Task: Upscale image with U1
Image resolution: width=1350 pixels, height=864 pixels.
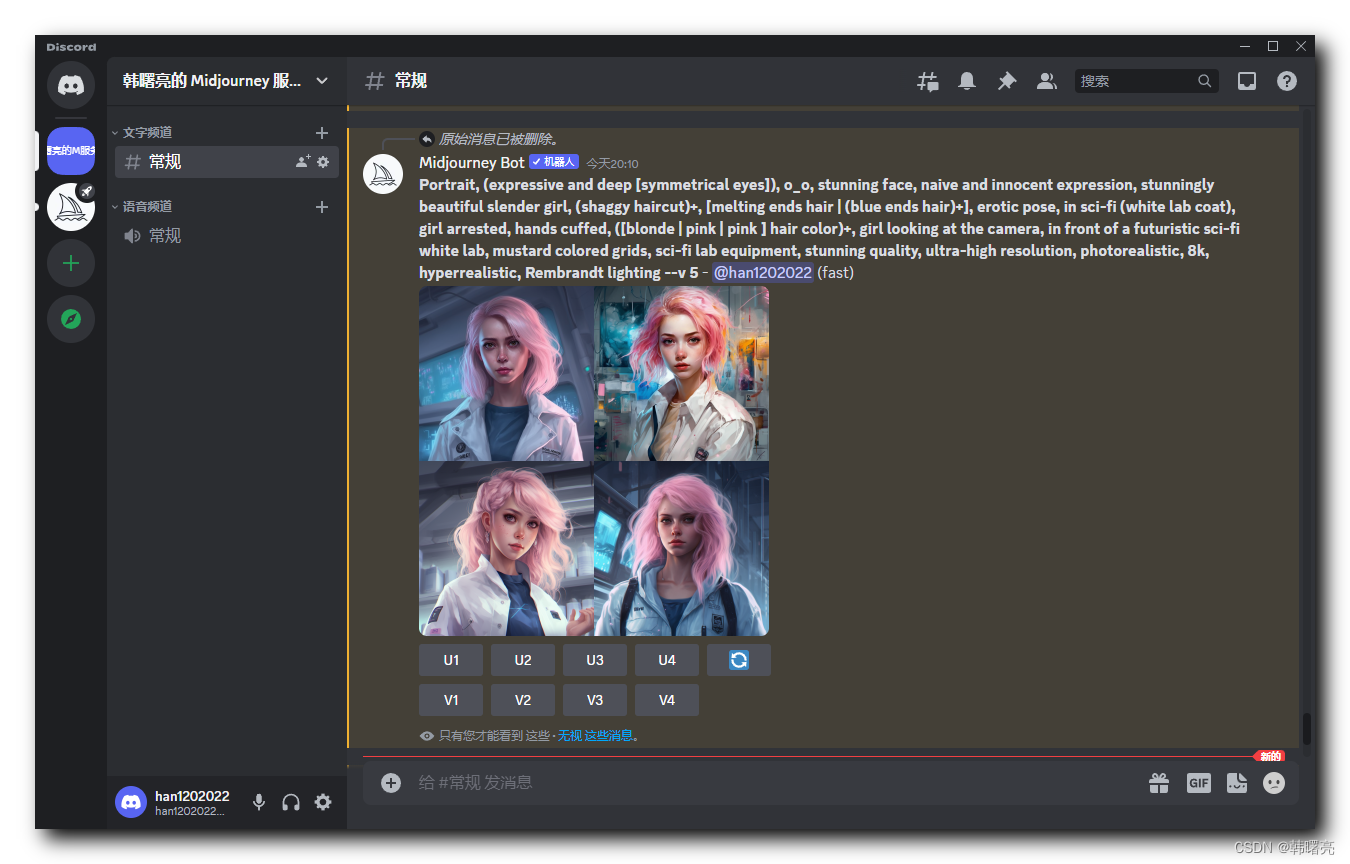Action: coord(451,660)
